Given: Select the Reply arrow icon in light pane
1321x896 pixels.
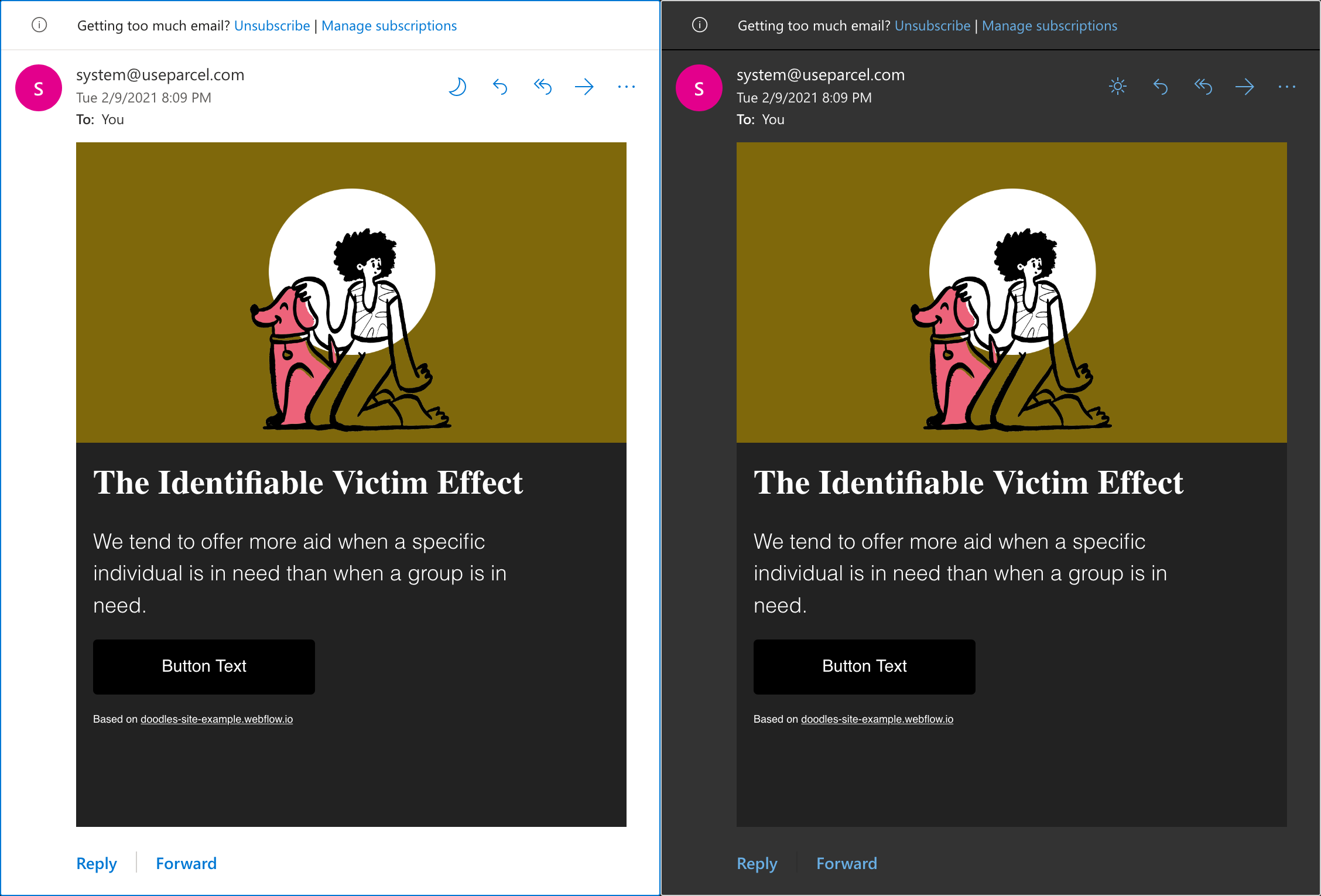Looking at the screenshot, I should click(x=499, y=87).
